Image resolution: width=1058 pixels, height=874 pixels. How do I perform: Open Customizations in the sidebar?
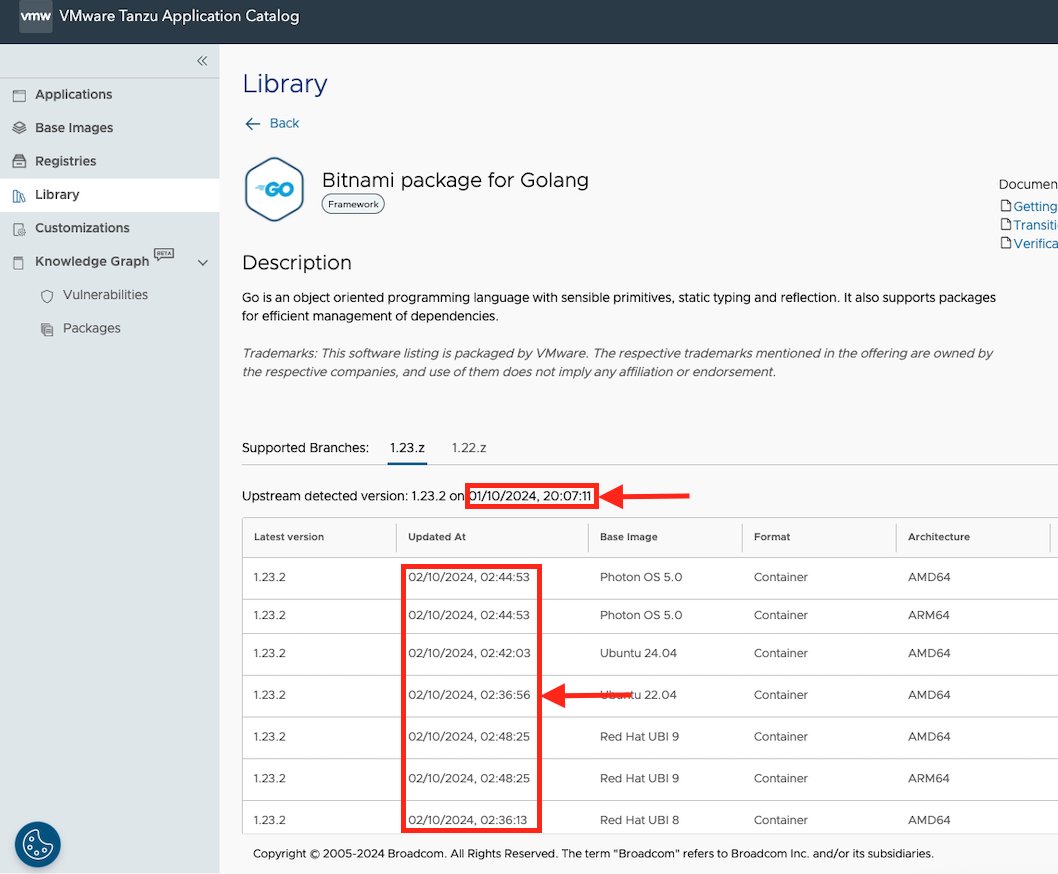[82, 227]
